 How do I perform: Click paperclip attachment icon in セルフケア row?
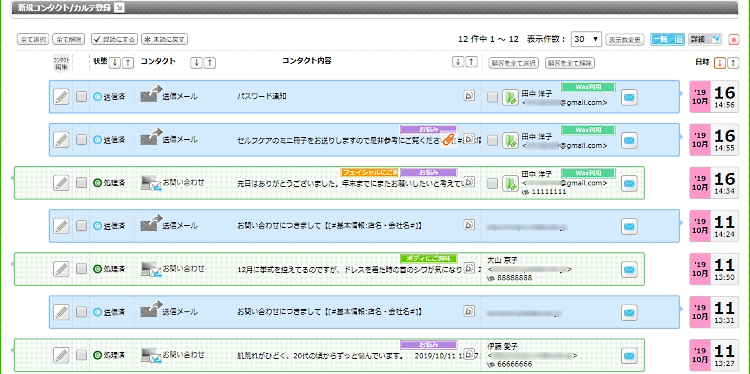[448, 139]
